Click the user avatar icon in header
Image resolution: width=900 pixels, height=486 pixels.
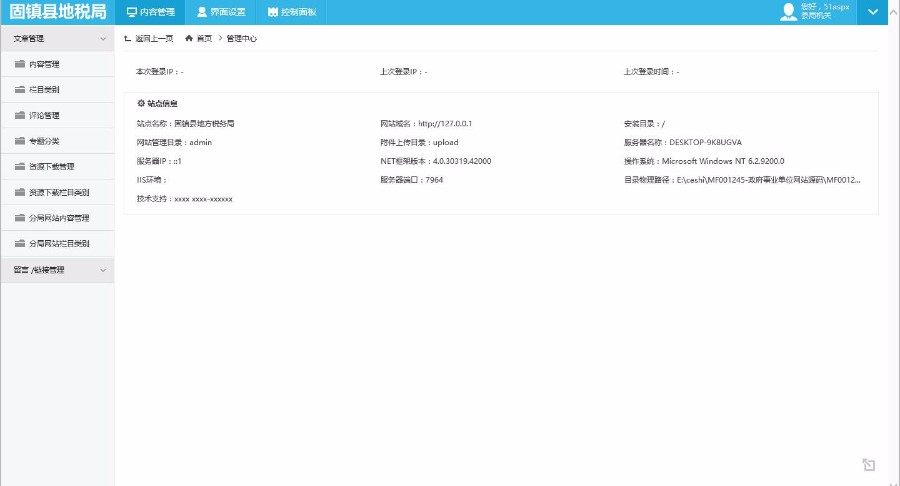789,12
